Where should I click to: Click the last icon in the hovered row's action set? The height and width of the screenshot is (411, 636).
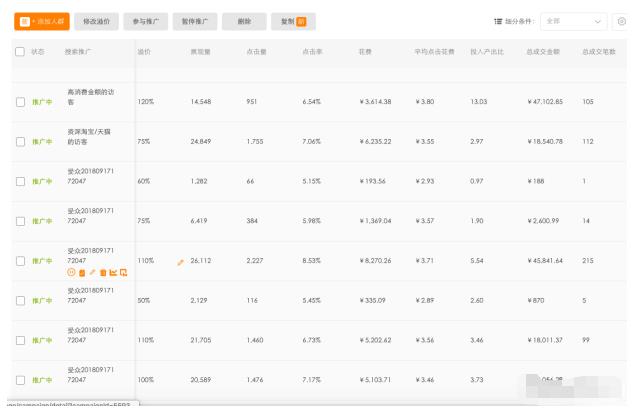(x=123, y=272)
